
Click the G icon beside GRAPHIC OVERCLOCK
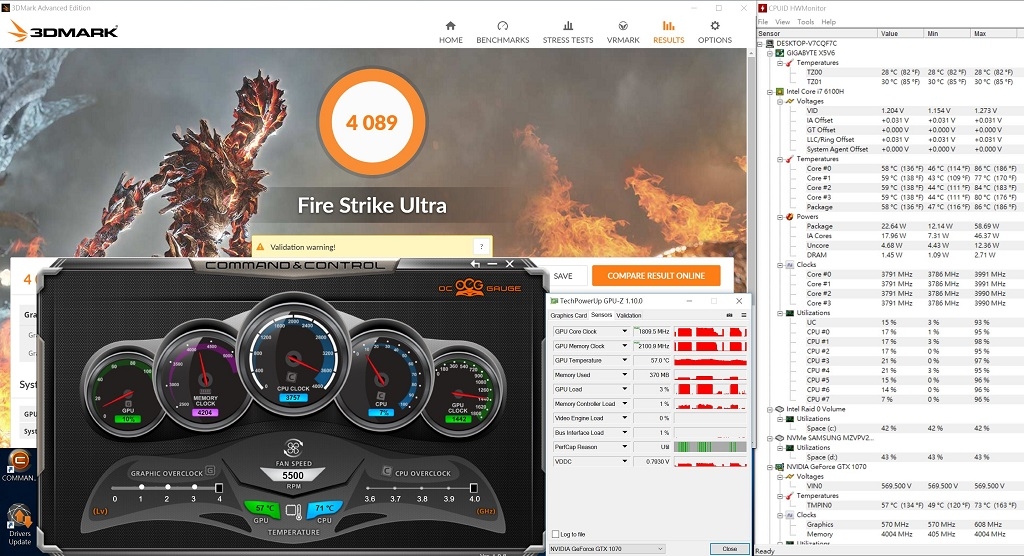coord(210,470)
